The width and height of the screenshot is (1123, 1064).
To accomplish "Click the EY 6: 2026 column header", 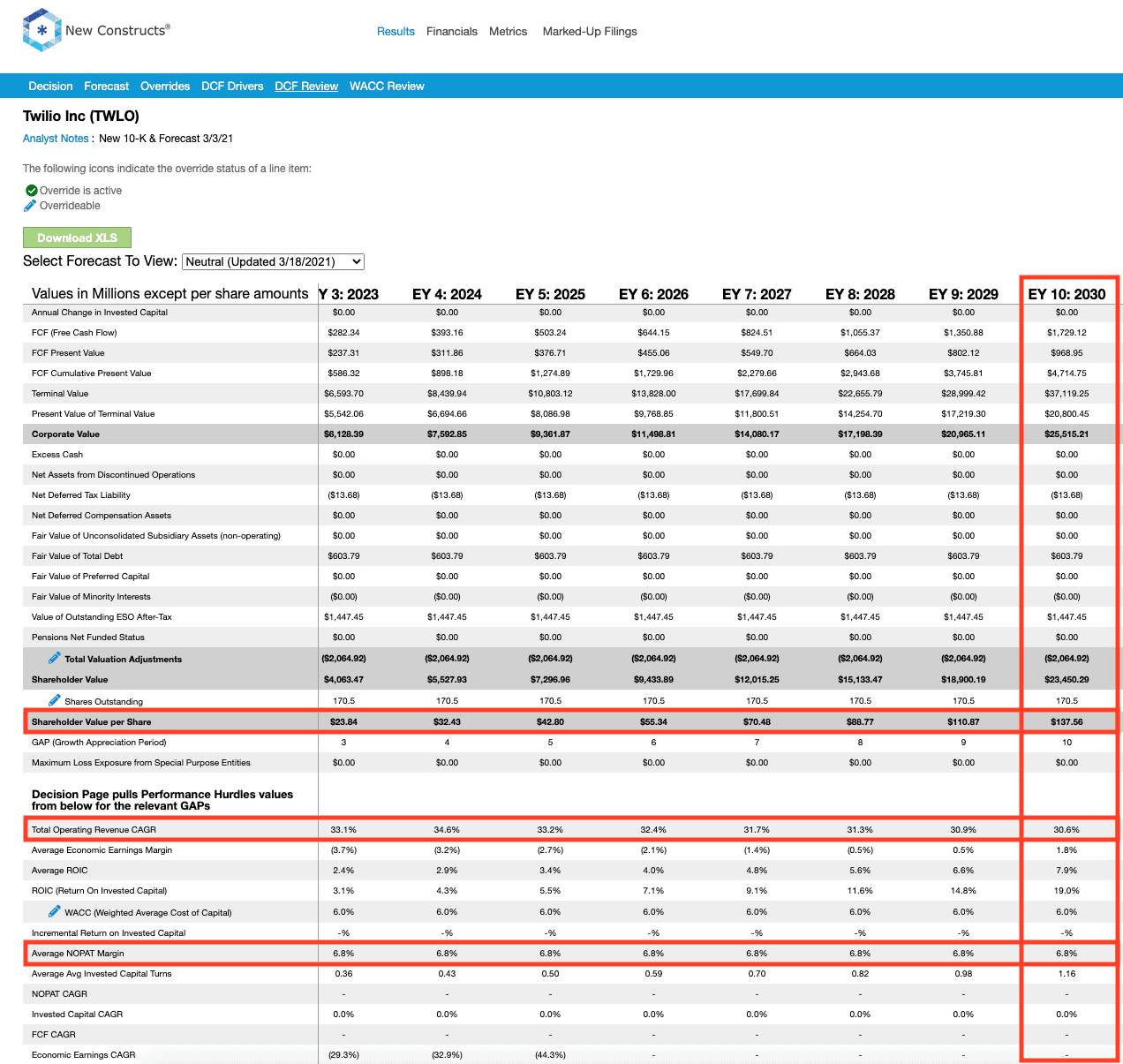I will click(x=653, y=294).
